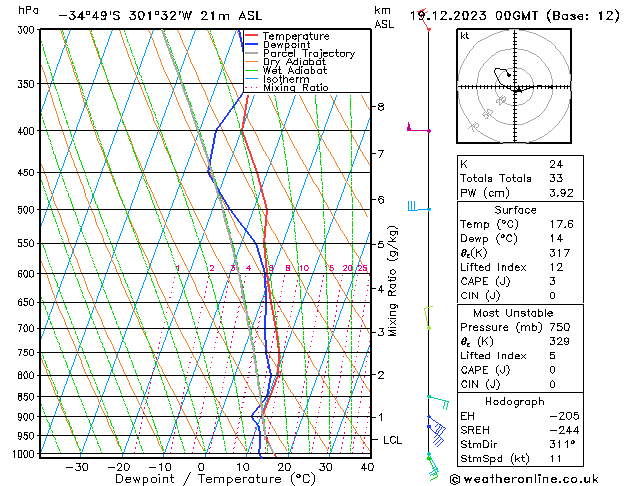Click the 'Mixing Ratio' legend label

pyautogui.click(x=296, y=87)
